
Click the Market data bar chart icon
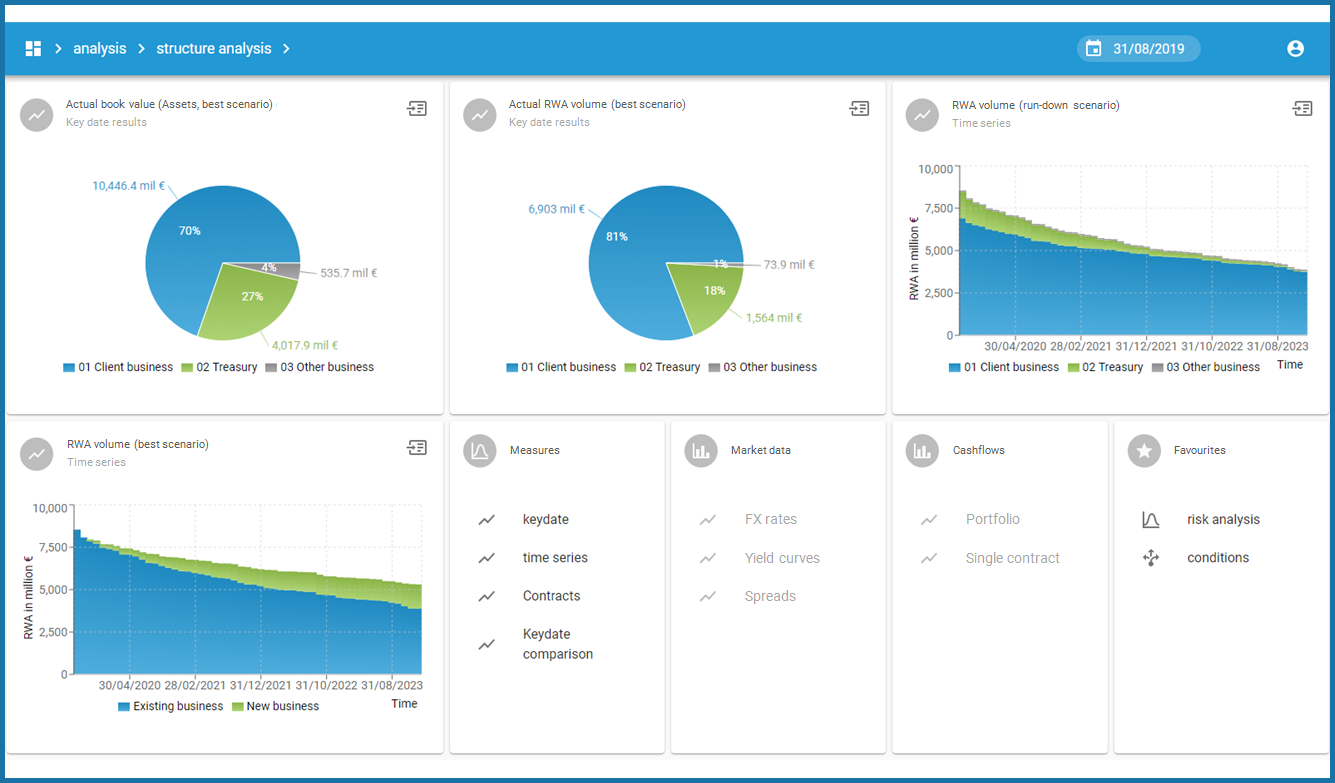pos(701,451)
